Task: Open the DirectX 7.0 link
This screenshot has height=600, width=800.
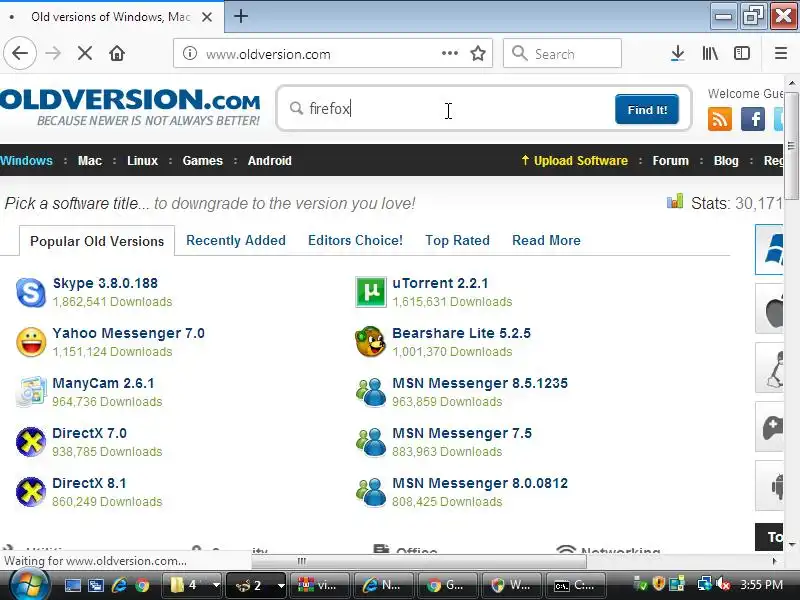Action: click(x=89, y=433)
